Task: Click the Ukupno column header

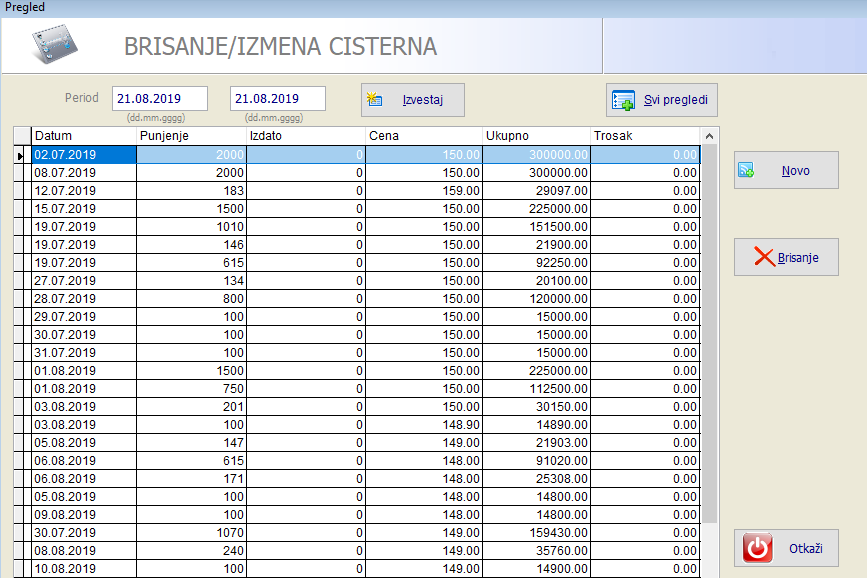Action: pos(536,136)
